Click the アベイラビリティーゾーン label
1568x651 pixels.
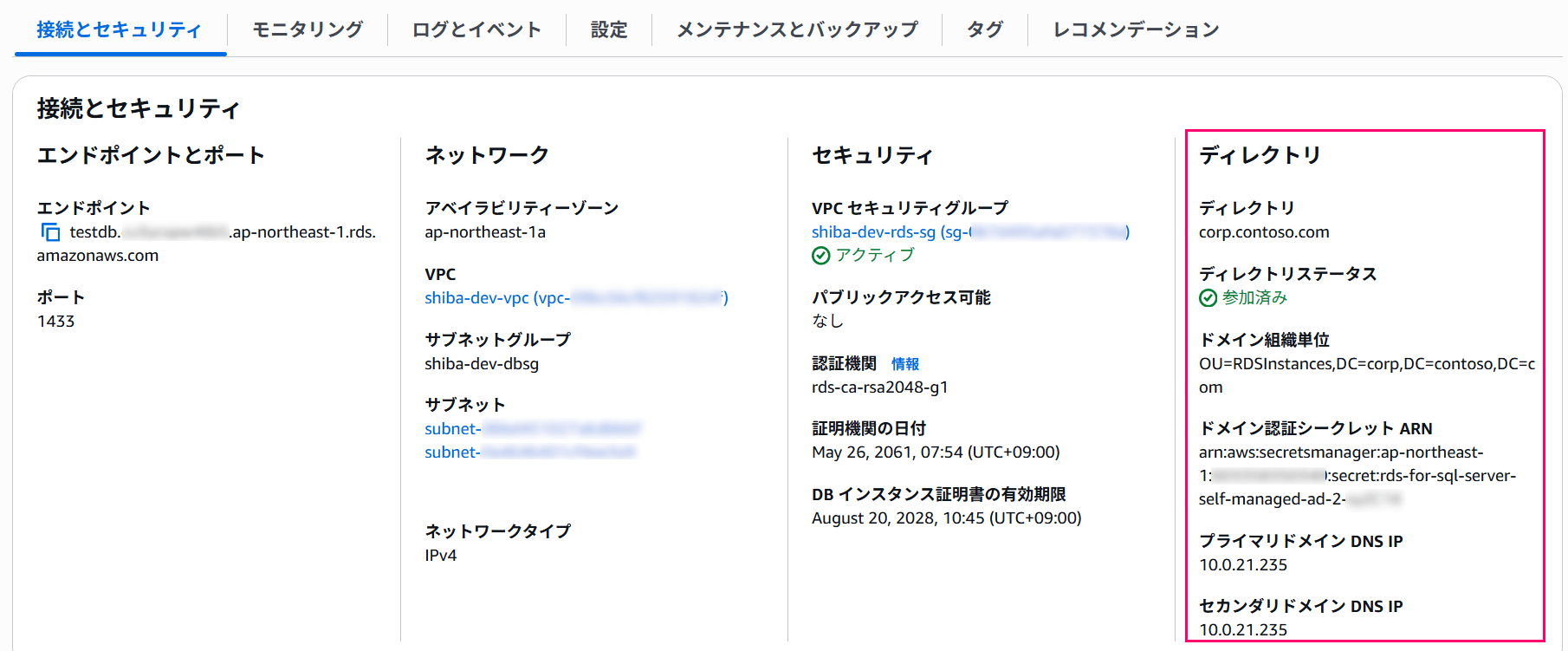click(x=522, y=209)
